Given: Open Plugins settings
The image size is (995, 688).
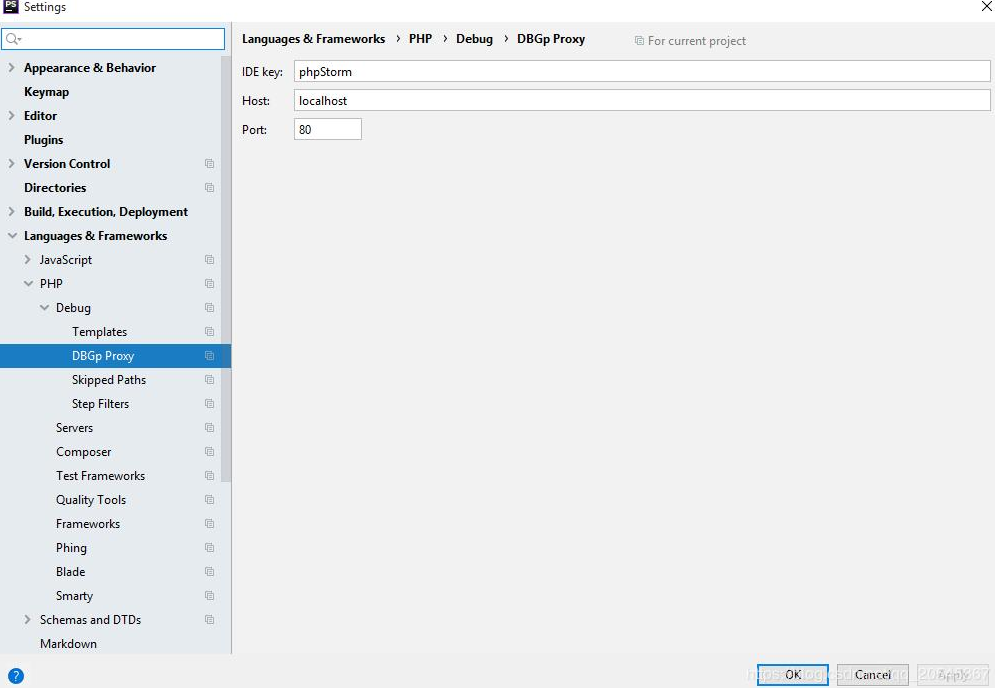Looking at the screenshot, I should click(43, 140).
